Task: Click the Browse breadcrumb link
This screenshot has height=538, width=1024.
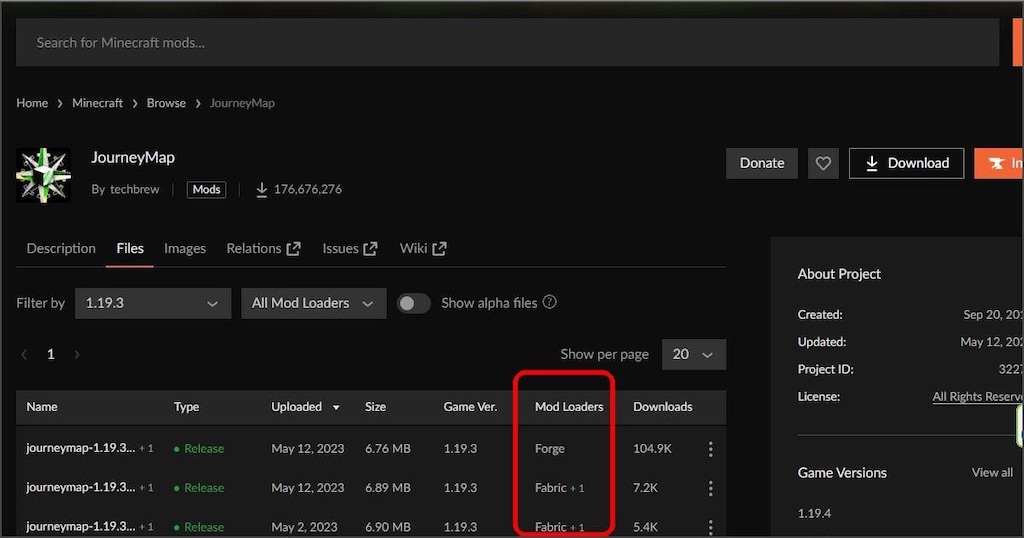Action: pos(166,103)
